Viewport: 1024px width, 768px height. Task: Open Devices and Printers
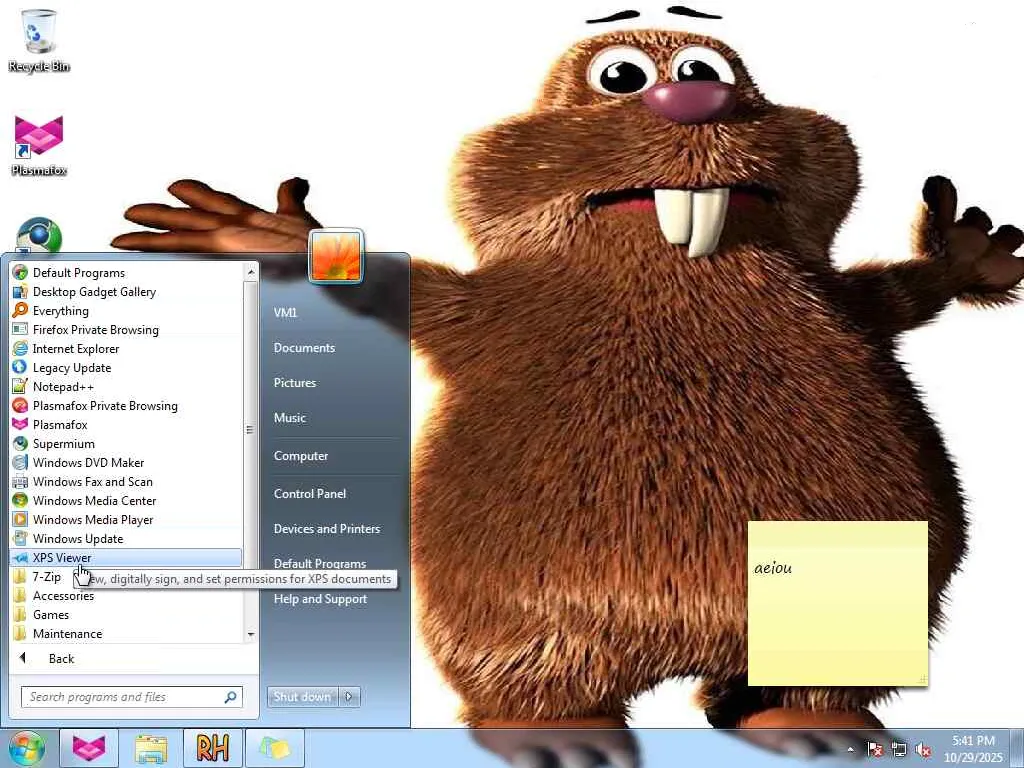tap(327, 528)
